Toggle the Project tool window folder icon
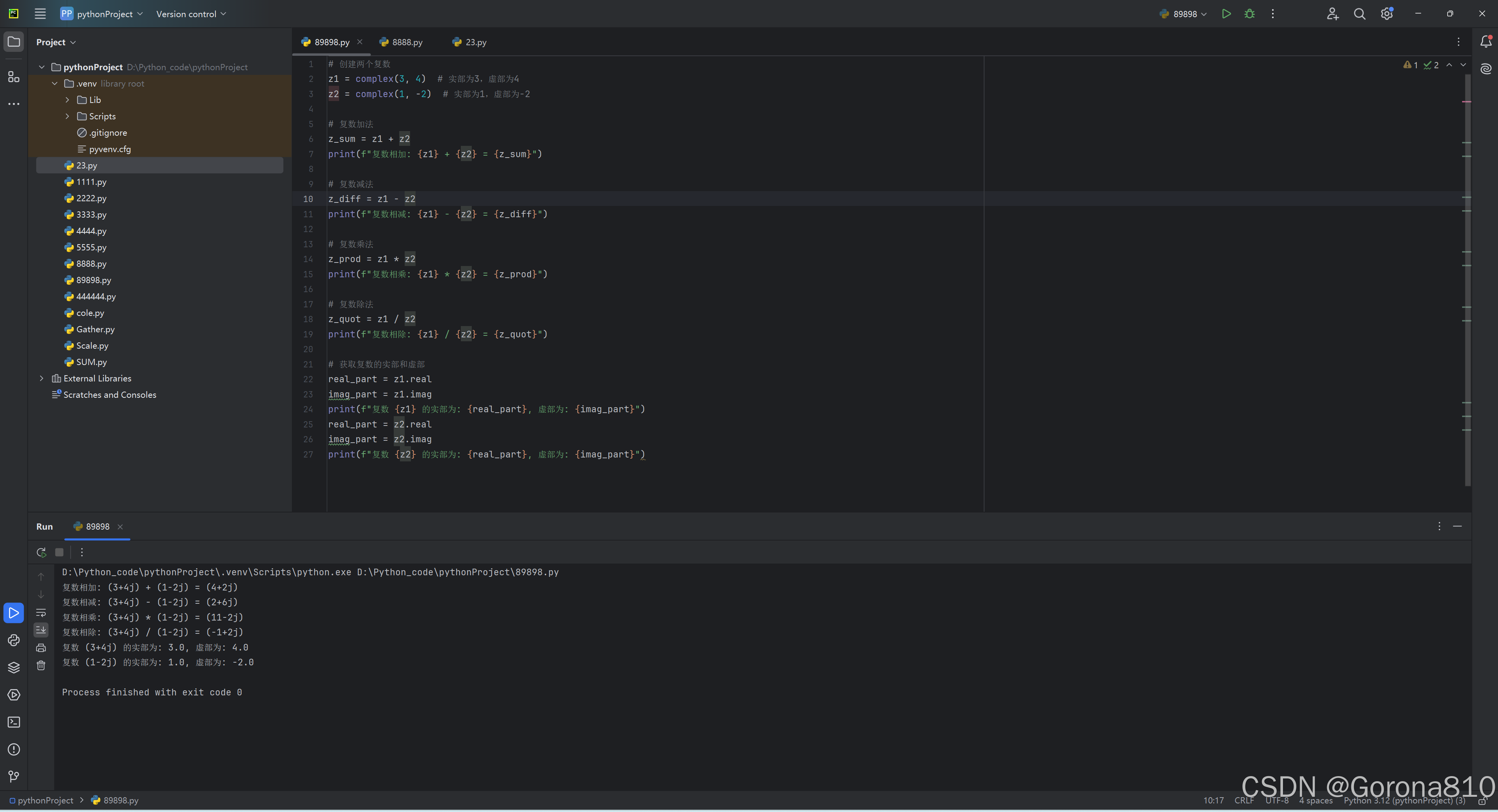1498x812 pixels. click(14, 42)
